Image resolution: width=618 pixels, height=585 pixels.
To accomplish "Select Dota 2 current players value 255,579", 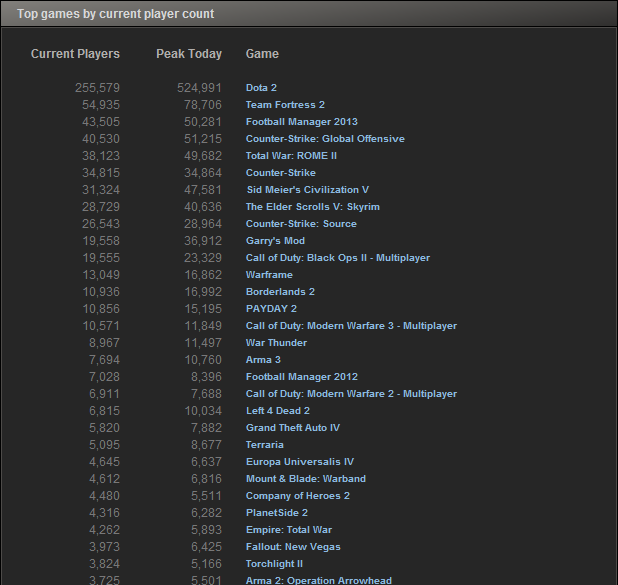I will 97,88.
